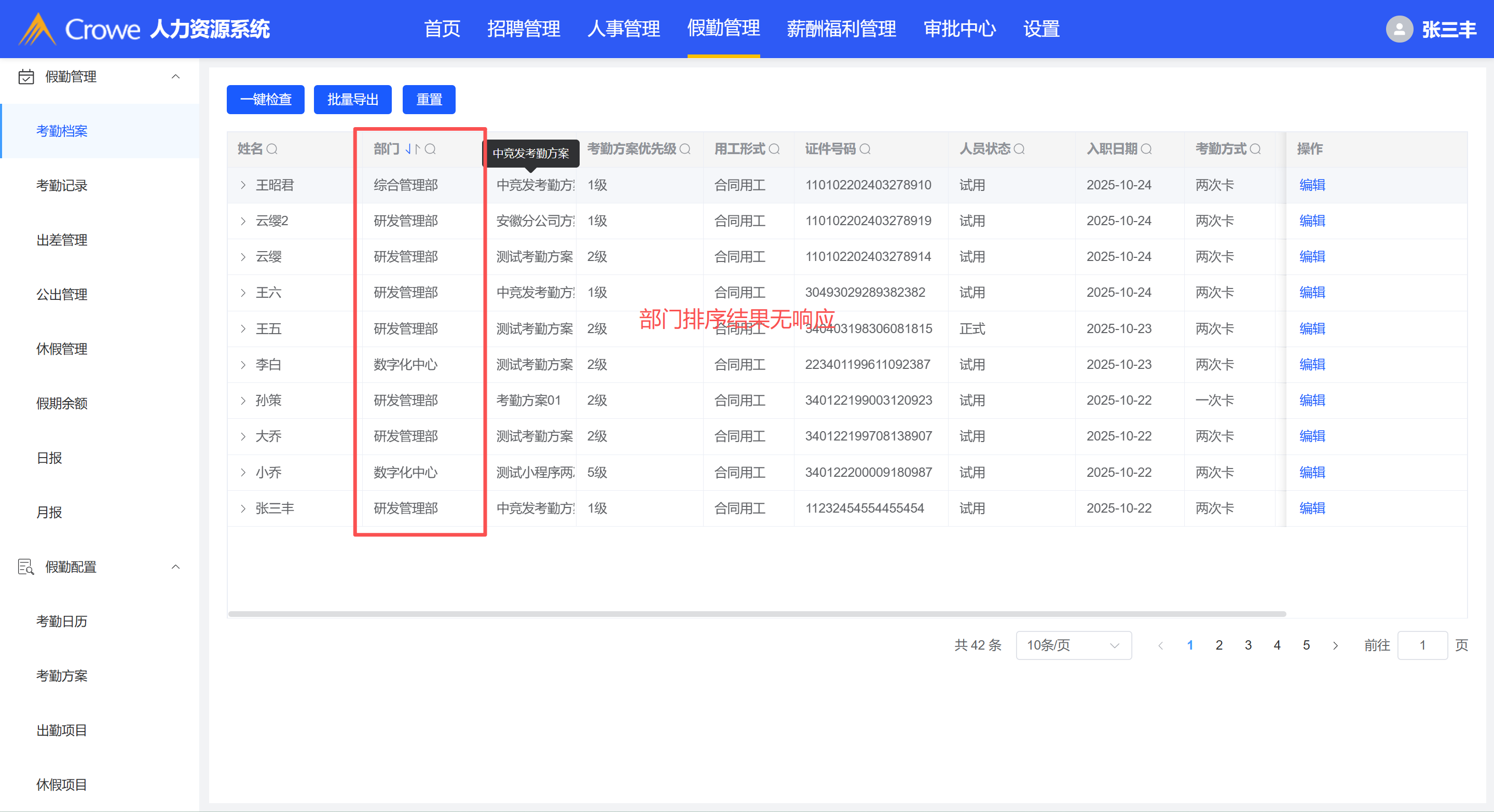Open search filter for 证件号码 column
The image size is (1494, 812).
click(865, 149)
